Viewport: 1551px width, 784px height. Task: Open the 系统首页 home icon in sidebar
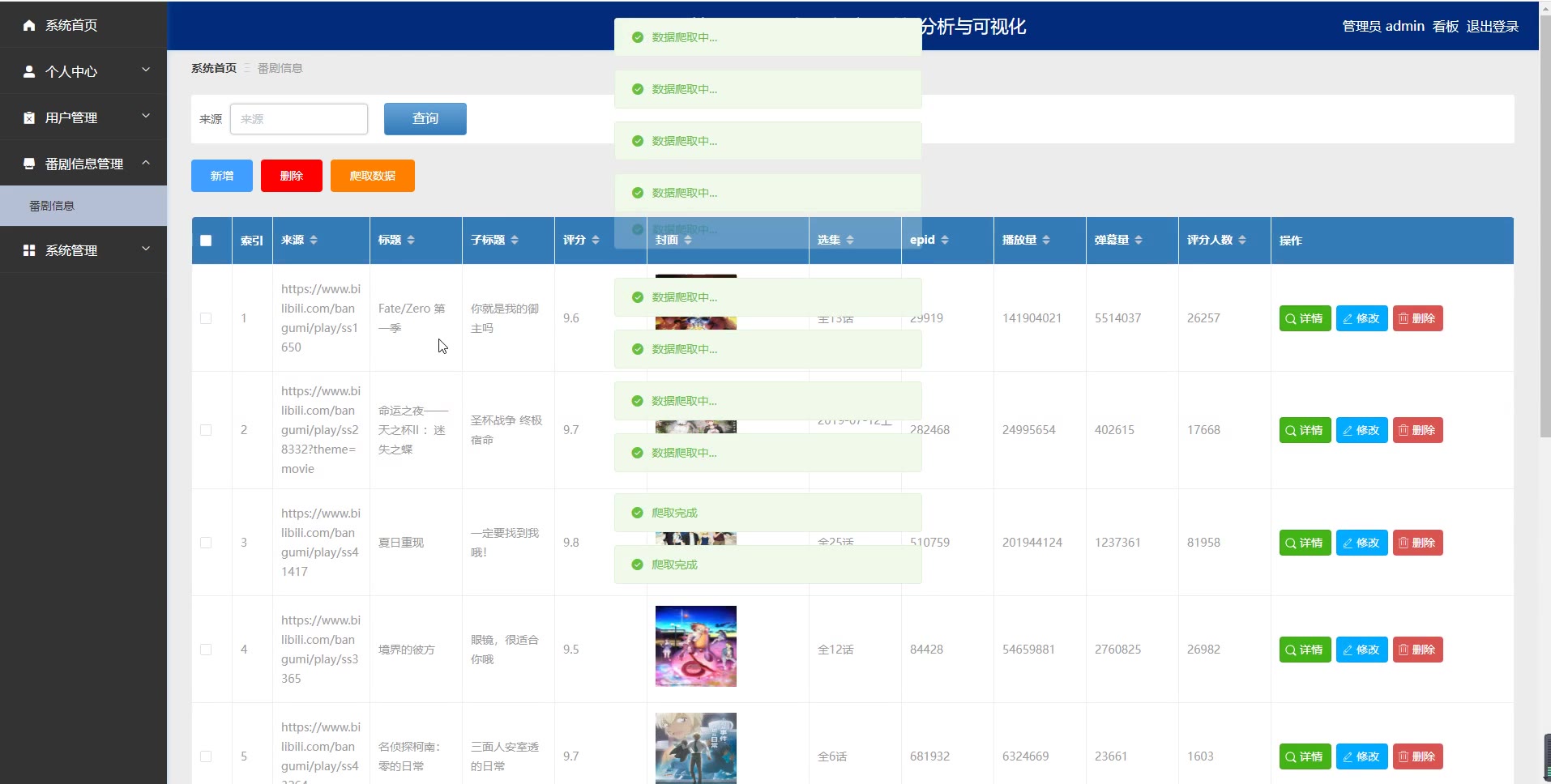[29, 25]
